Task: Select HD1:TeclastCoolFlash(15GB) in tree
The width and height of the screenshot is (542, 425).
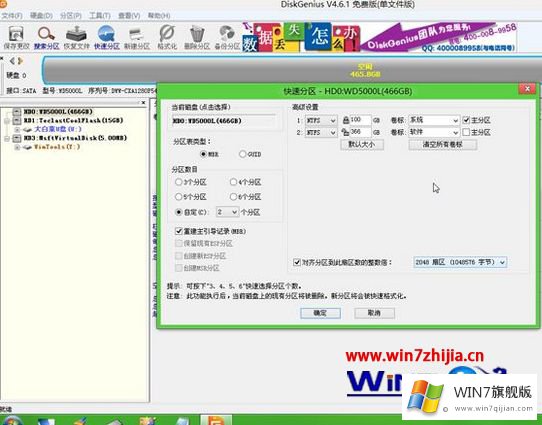Action: click(73, 121)
